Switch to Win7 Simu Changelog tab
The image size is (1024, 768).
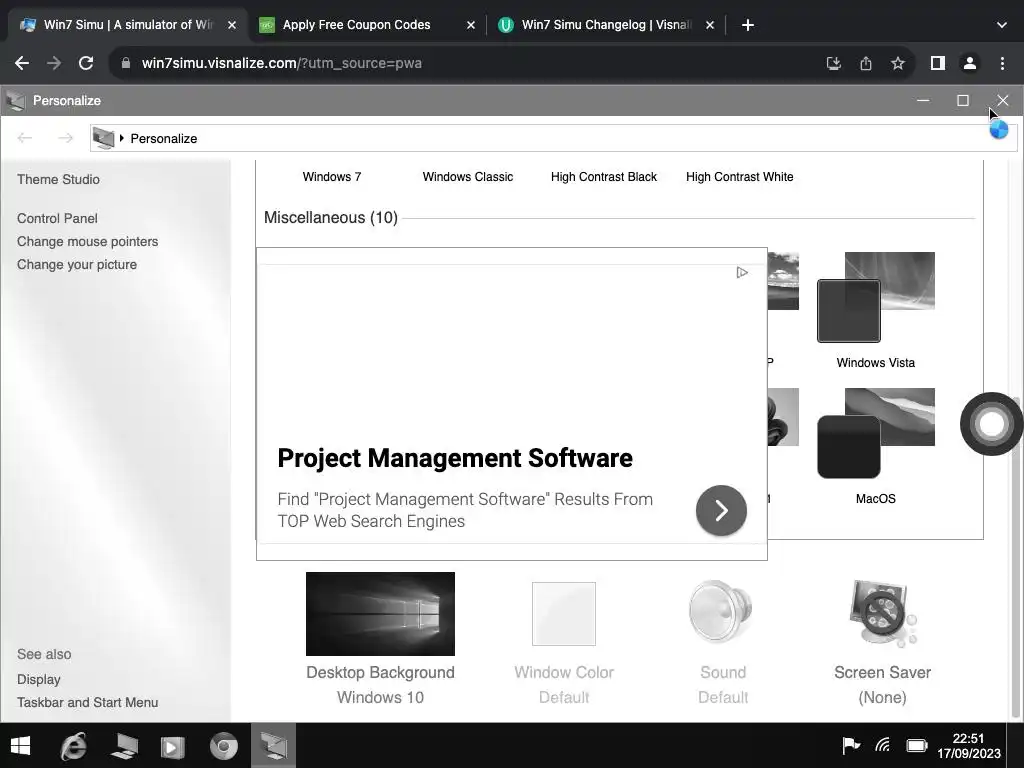pyautogui.click(x=606, y=25)
